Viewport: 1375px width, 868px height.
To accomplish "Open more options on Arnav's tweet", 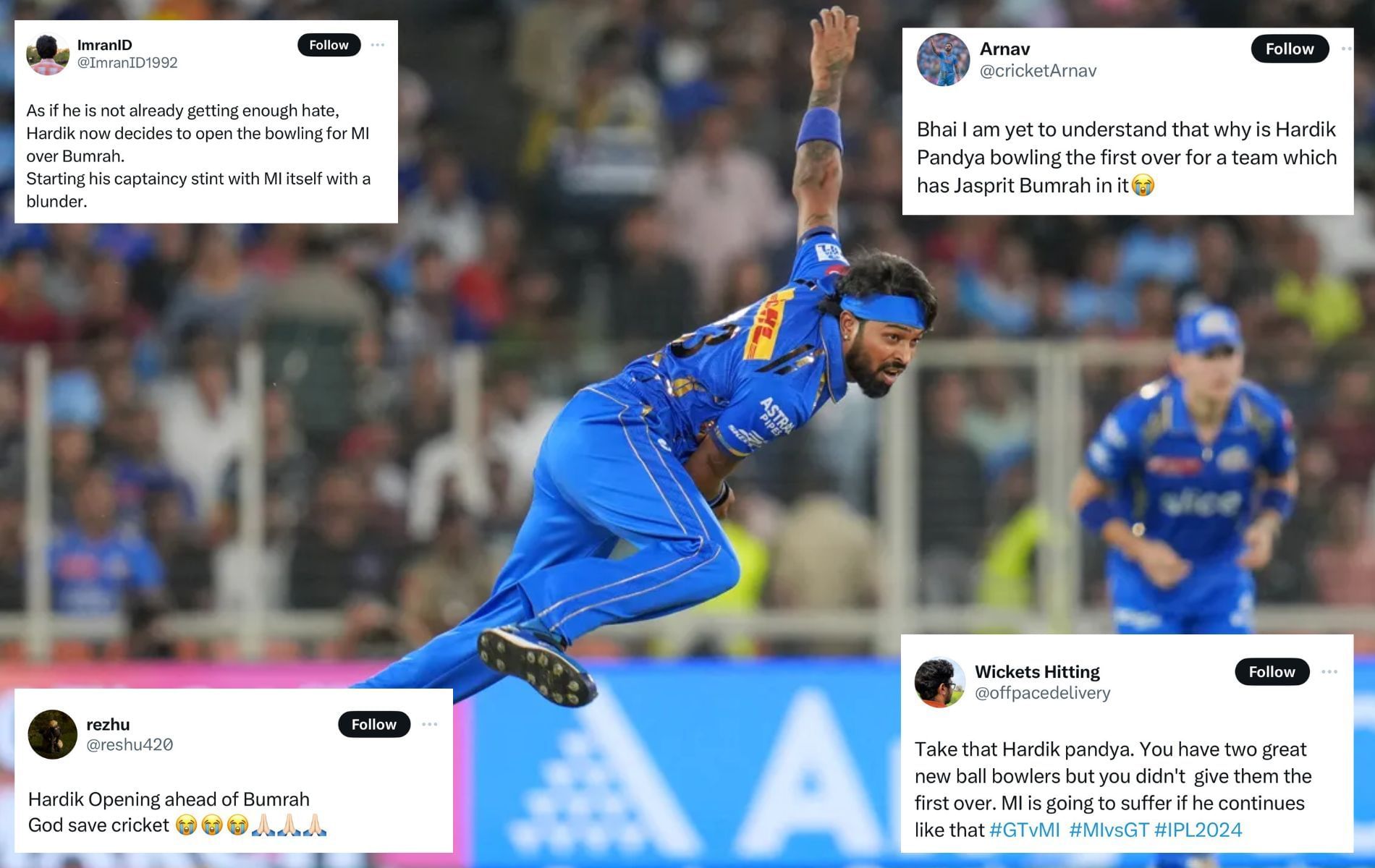I will click(1346, 48).
